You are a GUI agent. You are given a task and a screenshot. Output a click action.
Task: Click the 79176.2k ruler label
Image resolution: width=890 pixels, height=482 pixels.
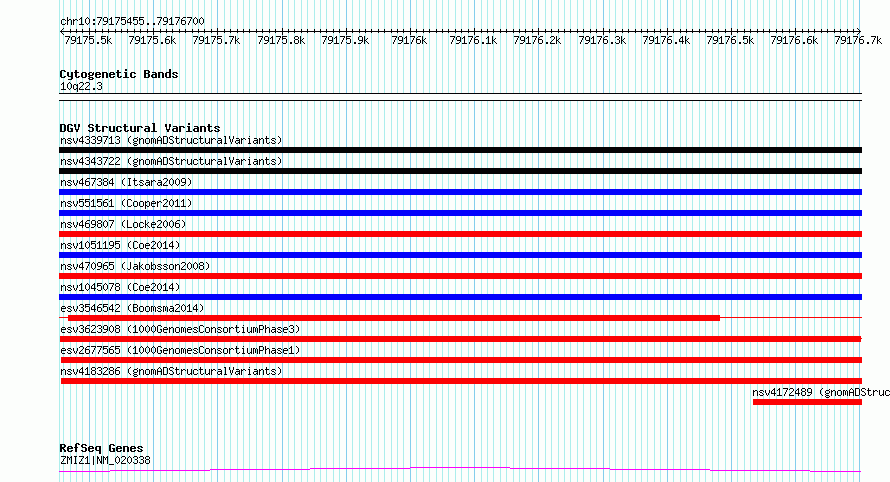tap(537, 40)
